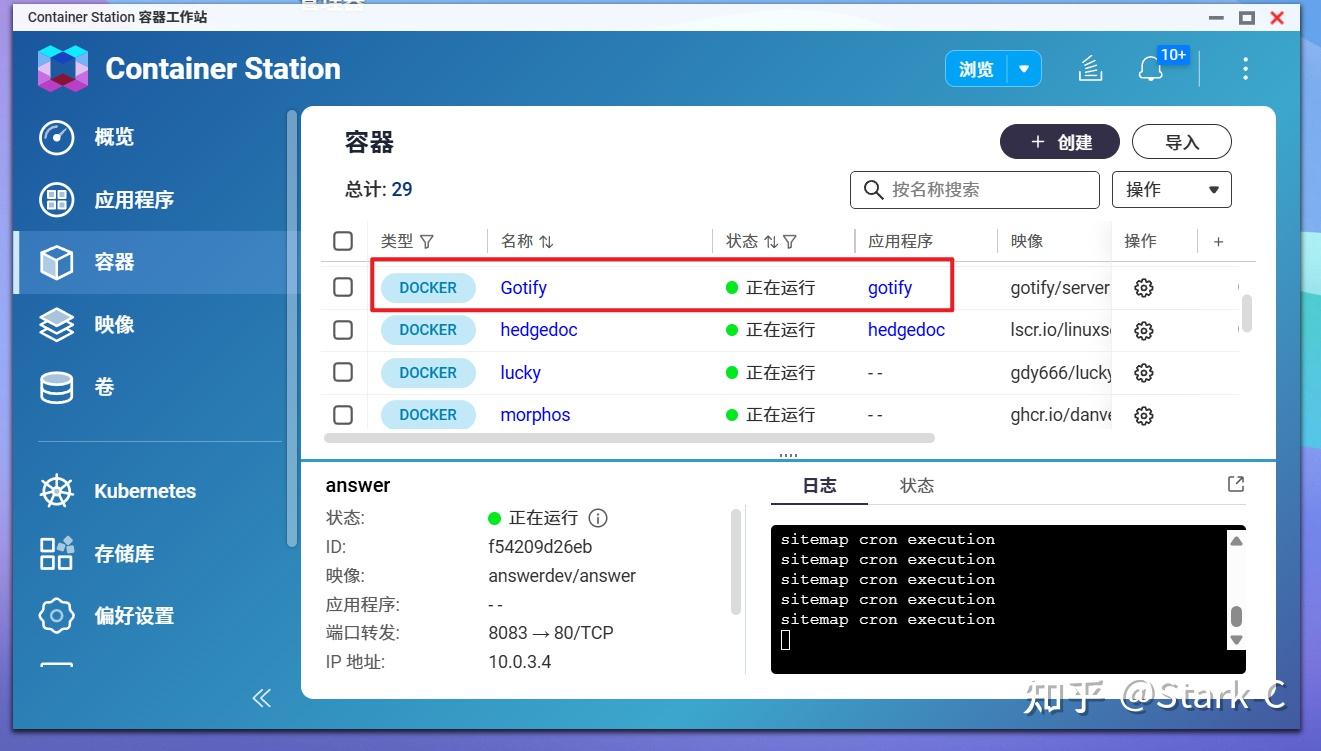Switch to the 状态 tab
This screenshot has height=751, width=1321.
pos(916,485)
